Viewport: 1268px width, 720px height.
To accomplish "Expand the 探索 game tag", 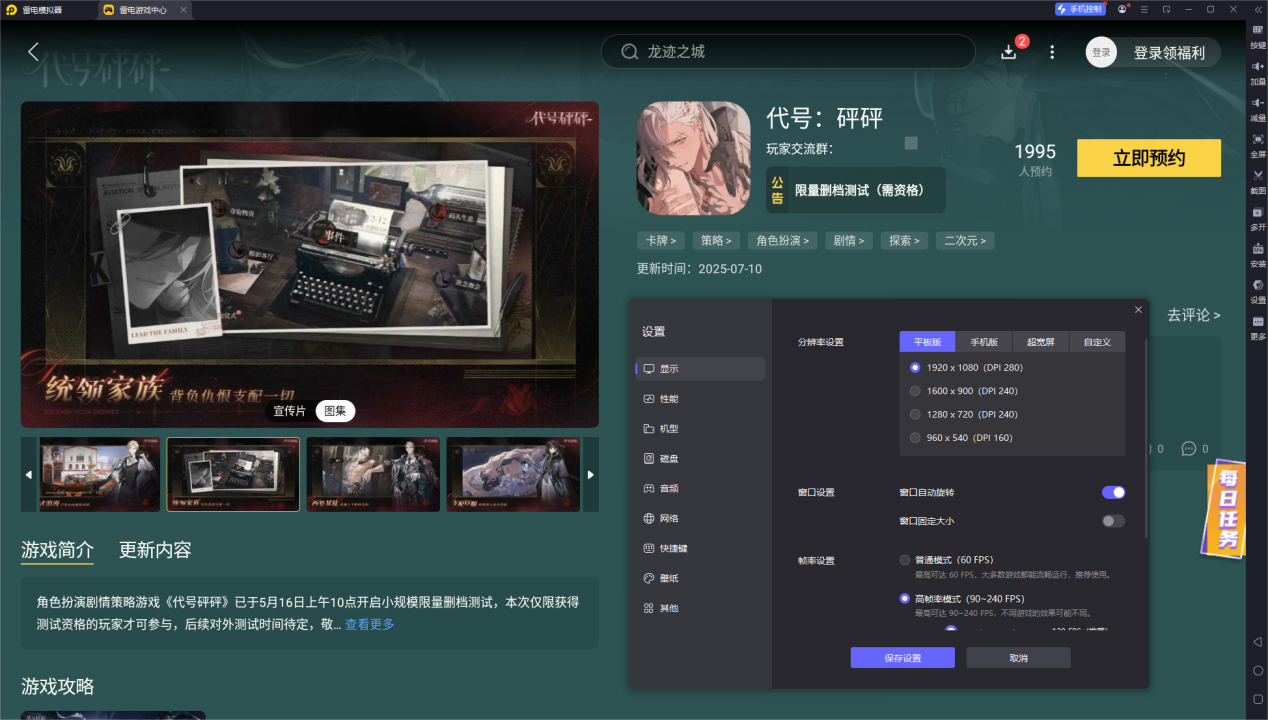I will (x=904, y=240).
